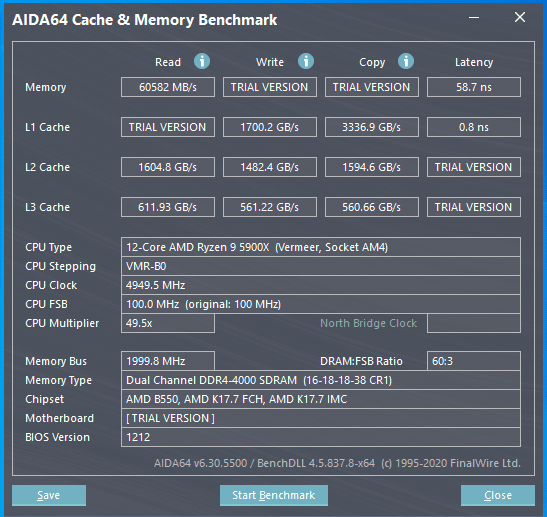This screenshot has height=517, width=547.
Task: Click the Memory row label
Action: 46,87
